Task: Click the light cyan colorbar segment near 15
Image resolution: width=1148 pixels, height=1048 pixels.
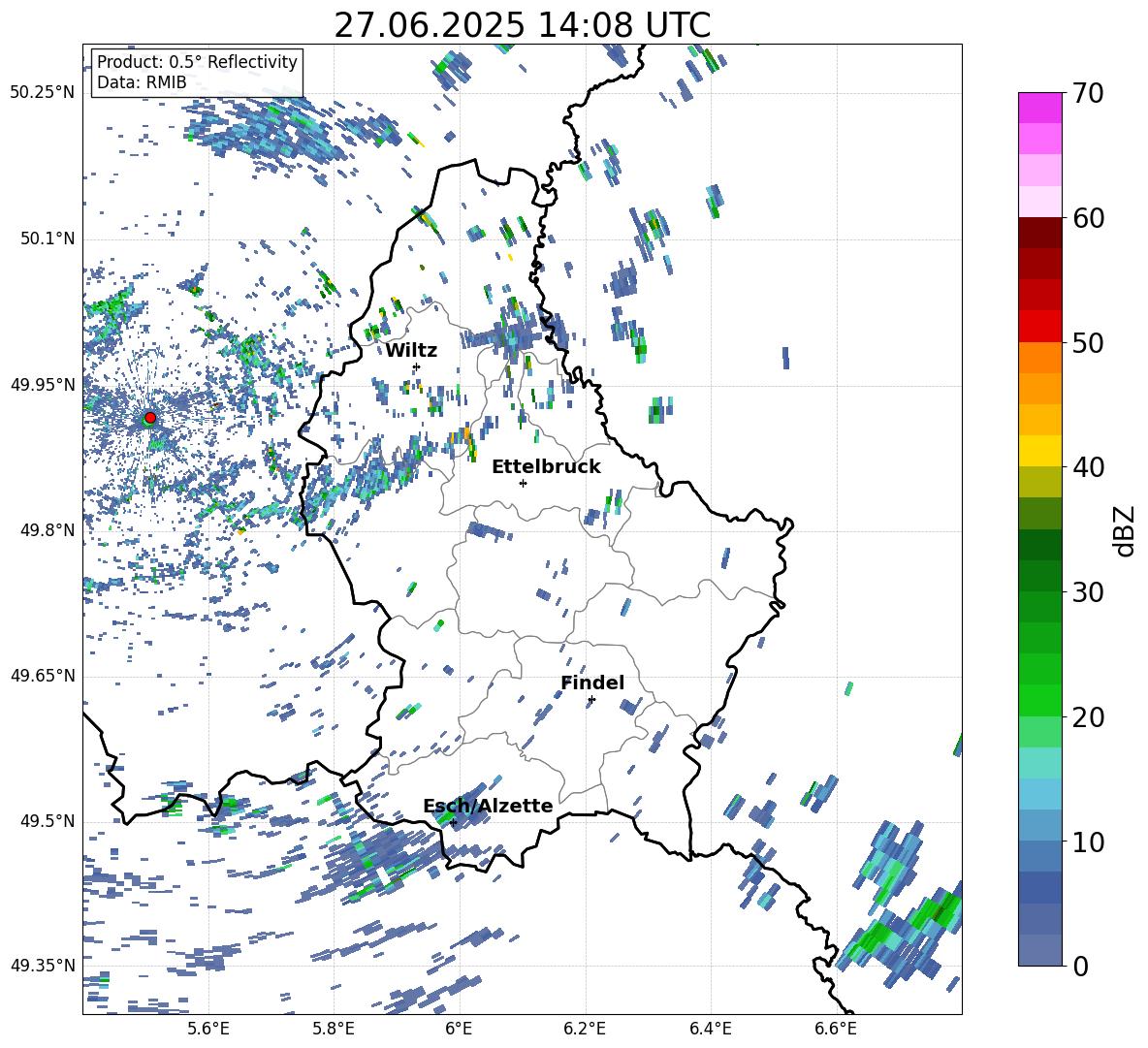Action: [x=1039, y=763]
